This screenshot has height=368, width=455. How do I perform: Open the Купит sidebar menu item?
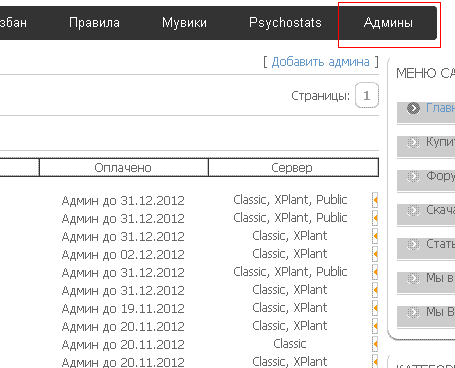click(x=440, y=142)
